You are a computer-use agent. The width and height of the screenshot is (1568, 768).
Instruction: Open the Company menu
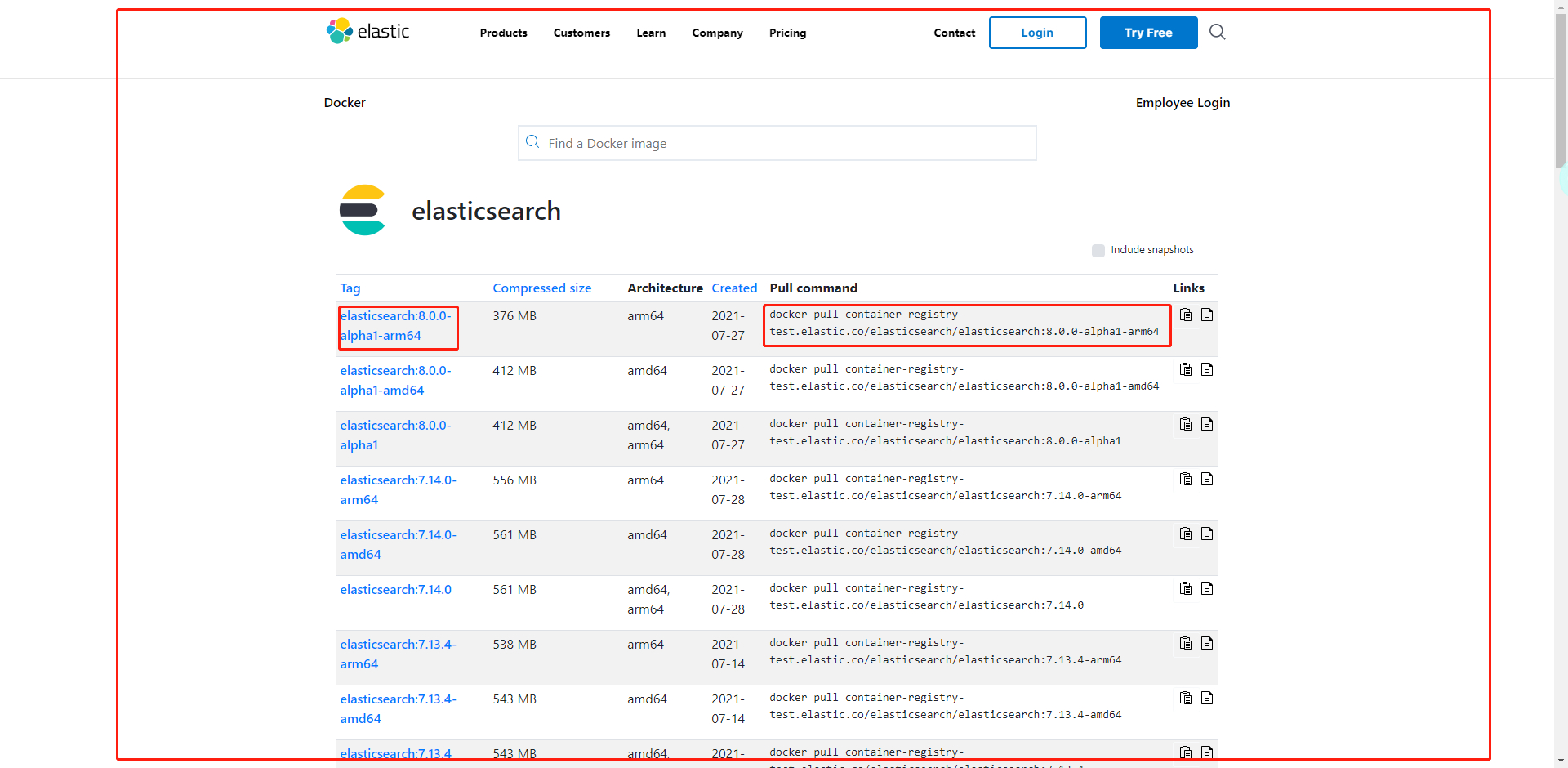(x=717, y=33)
